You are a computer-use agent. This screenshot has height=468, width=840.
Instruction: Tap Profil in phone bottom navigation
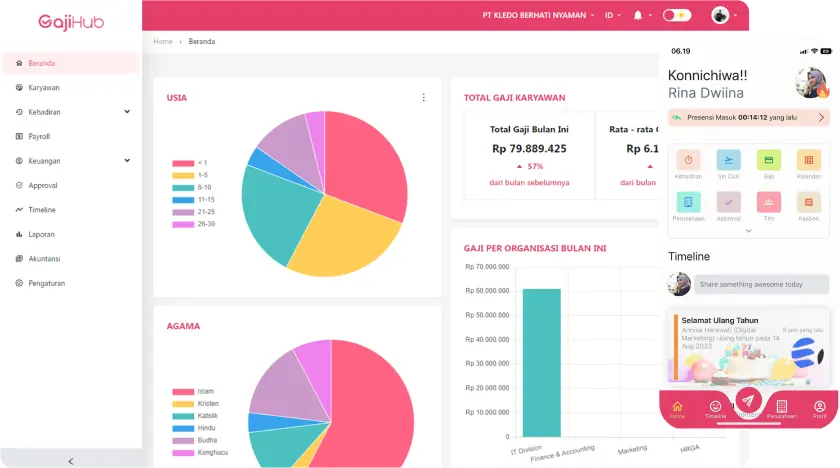point(820,409)
